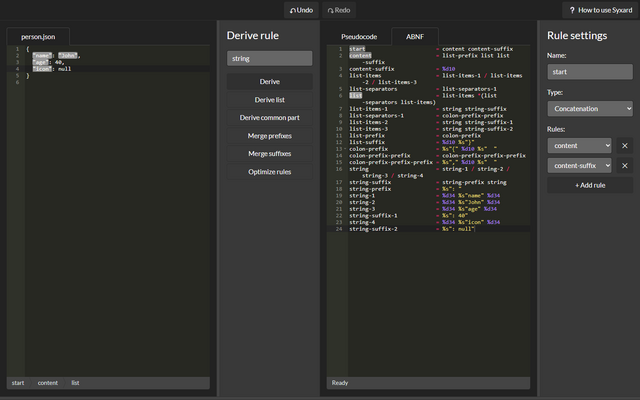Click the Derive button

click(x=269, y=82)
